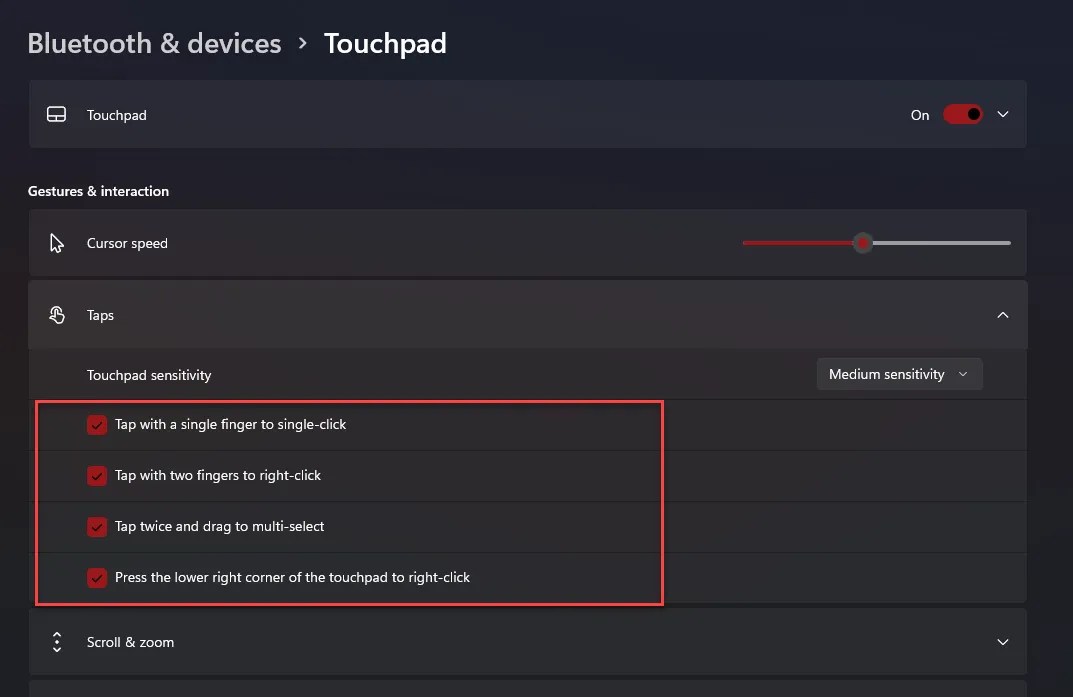This screenshot has width=1073, height=697.
Task: Select the Taps section header
Action: click(x=101, y=314)
